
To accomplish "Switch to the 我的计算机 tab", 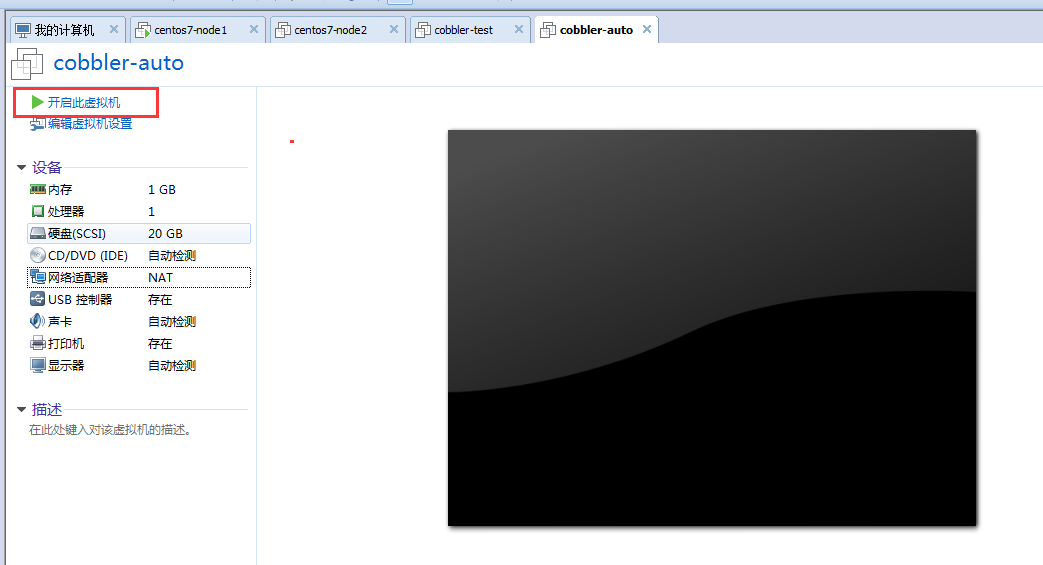I will click(67, 30).
